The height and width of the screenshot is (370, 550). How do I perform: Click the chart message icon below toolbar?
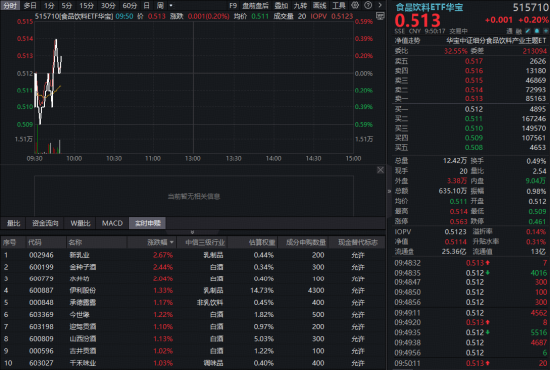pyautogui.click(x=380, y=16)
